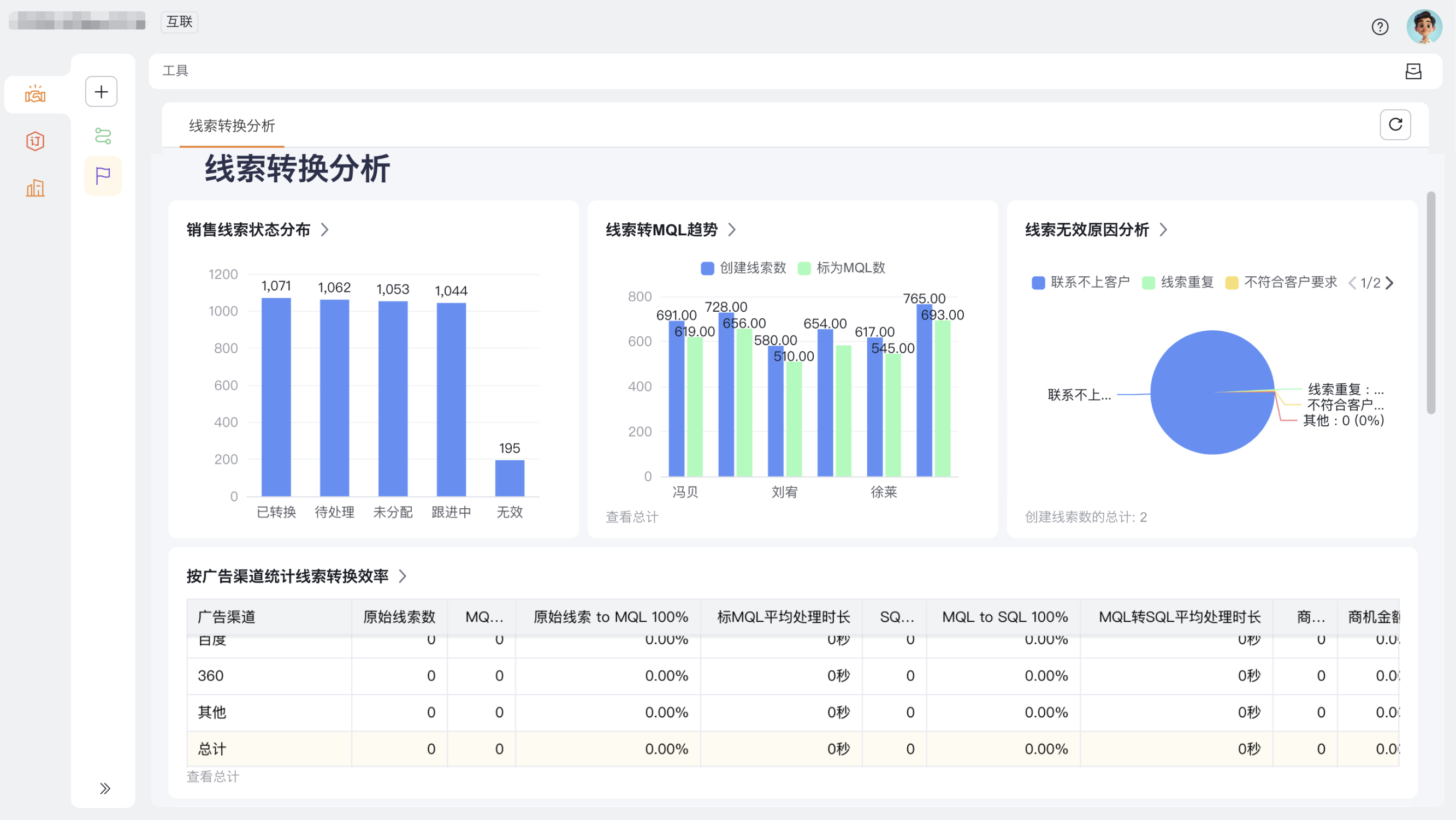
Task: Click 查看总计 under MQL trend chart
Action: pyautogui.click(x=631, y=516)
